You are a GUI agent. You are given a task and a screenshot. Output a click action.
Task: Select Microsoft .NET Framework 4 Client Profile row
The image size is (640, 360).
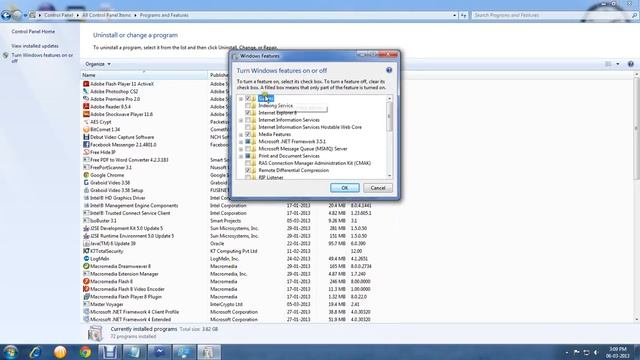[131, 312]
